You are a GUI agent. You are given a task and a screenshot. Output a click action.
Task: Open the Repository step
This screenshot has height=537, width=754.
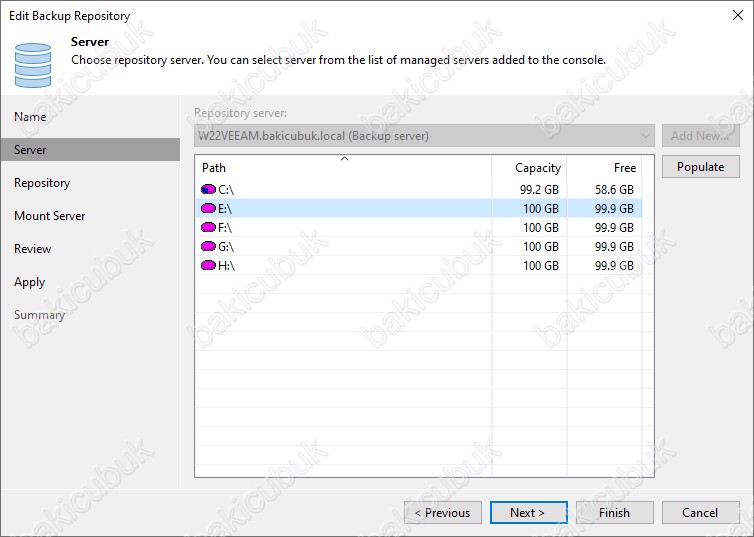[x=42, y=183]
